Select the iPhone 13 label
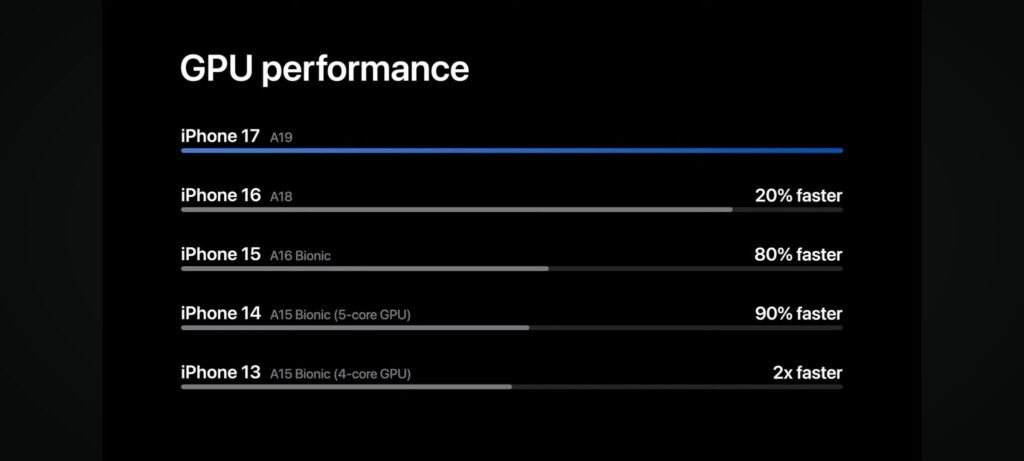This screenshot has height=461, width=1024. [221, 372]
